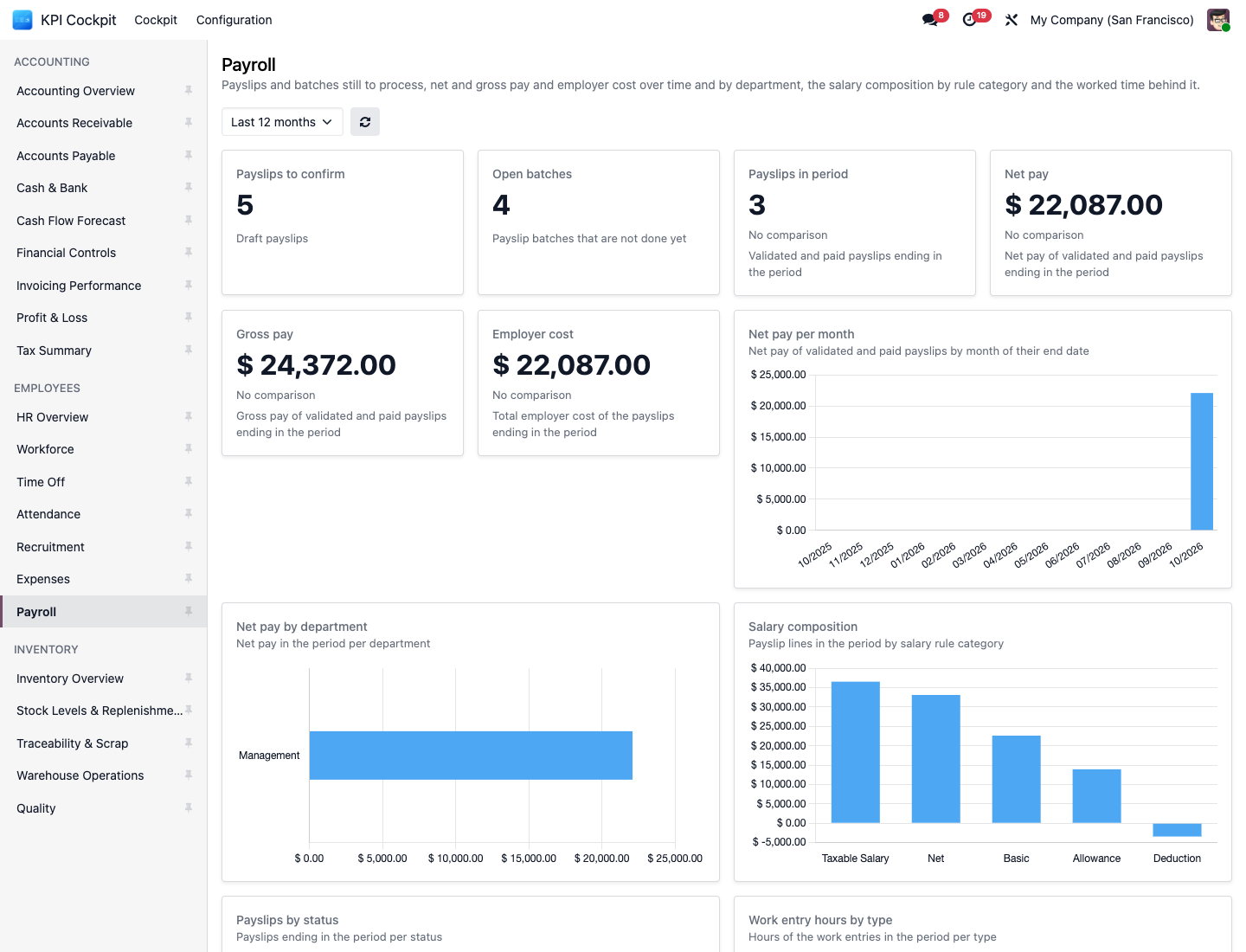
Task: Click the refresh dashboard icon button
Action: [x=365, y=122]
